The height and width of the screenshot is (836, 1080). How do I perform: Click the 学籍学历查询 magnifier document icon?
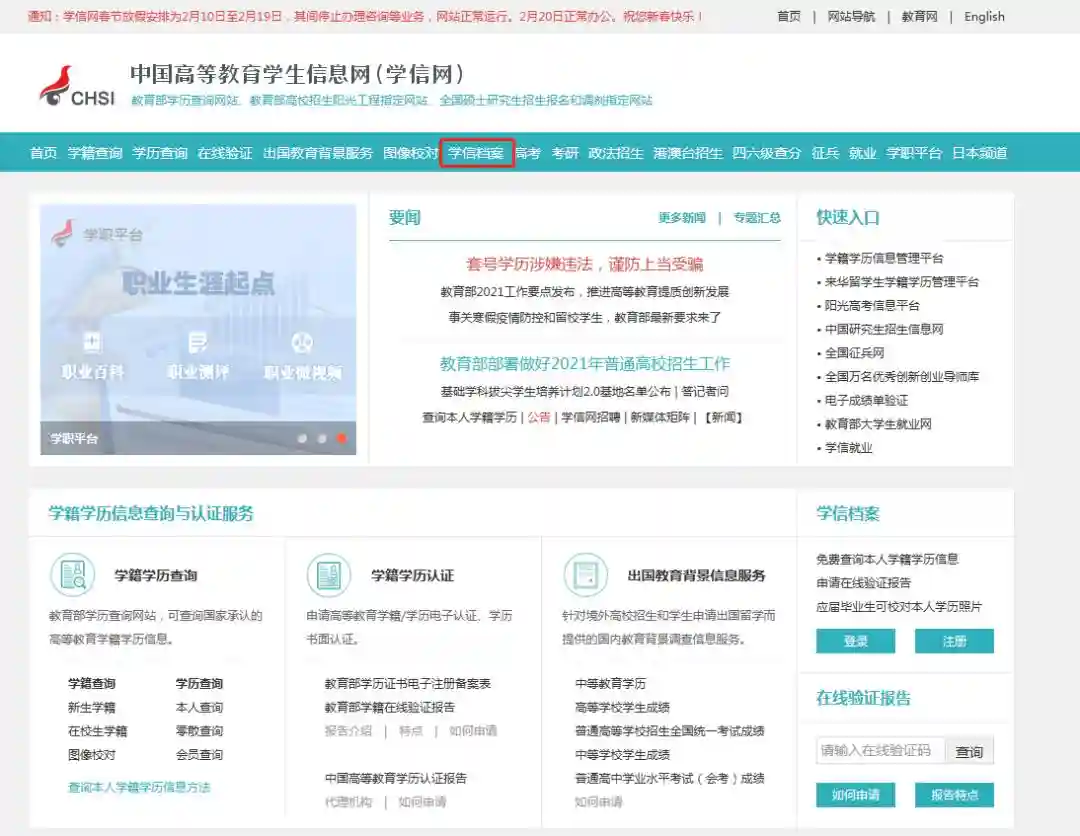coord(72,574)
